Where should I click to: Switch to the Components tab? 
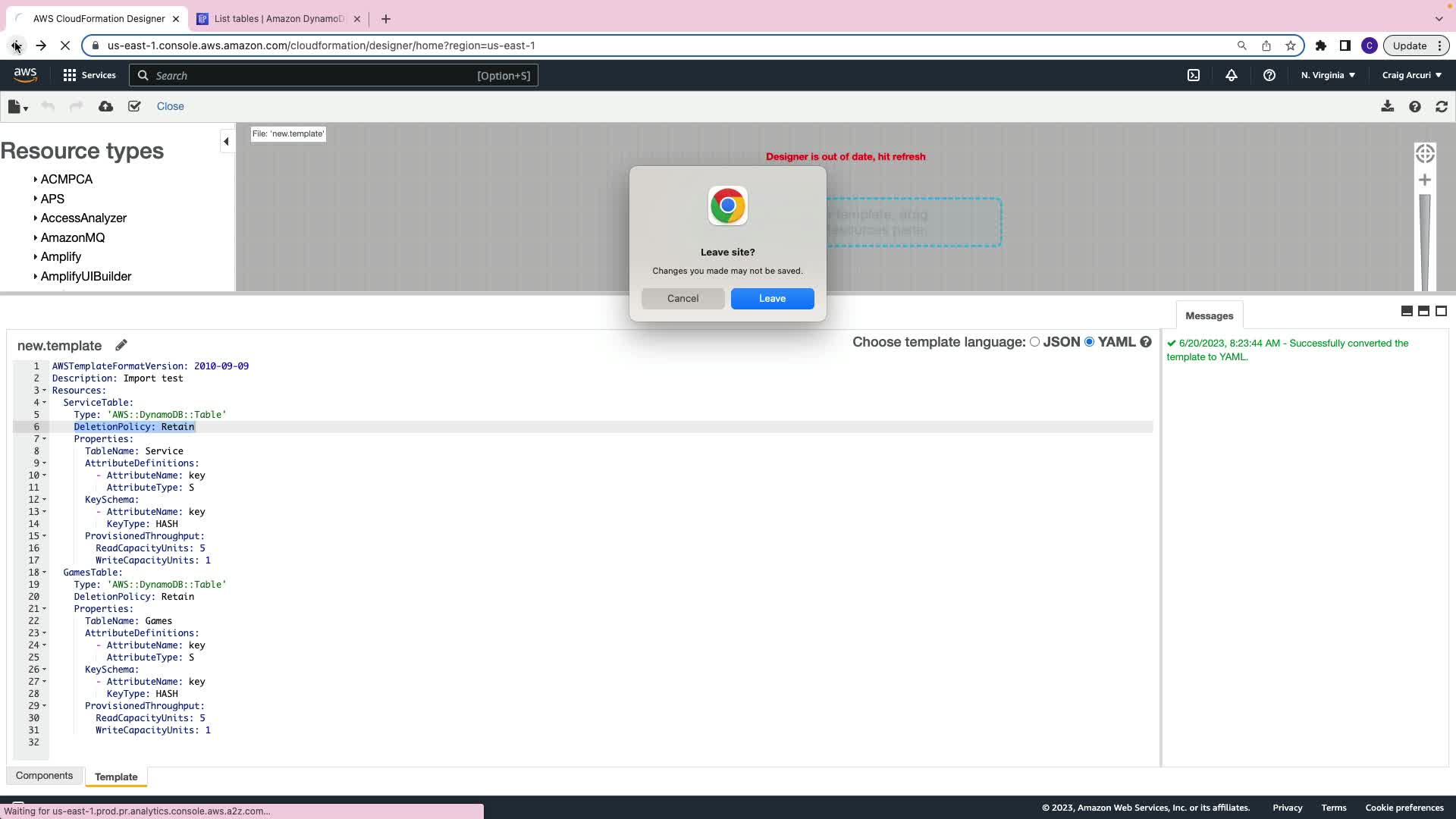pos(44,776)
